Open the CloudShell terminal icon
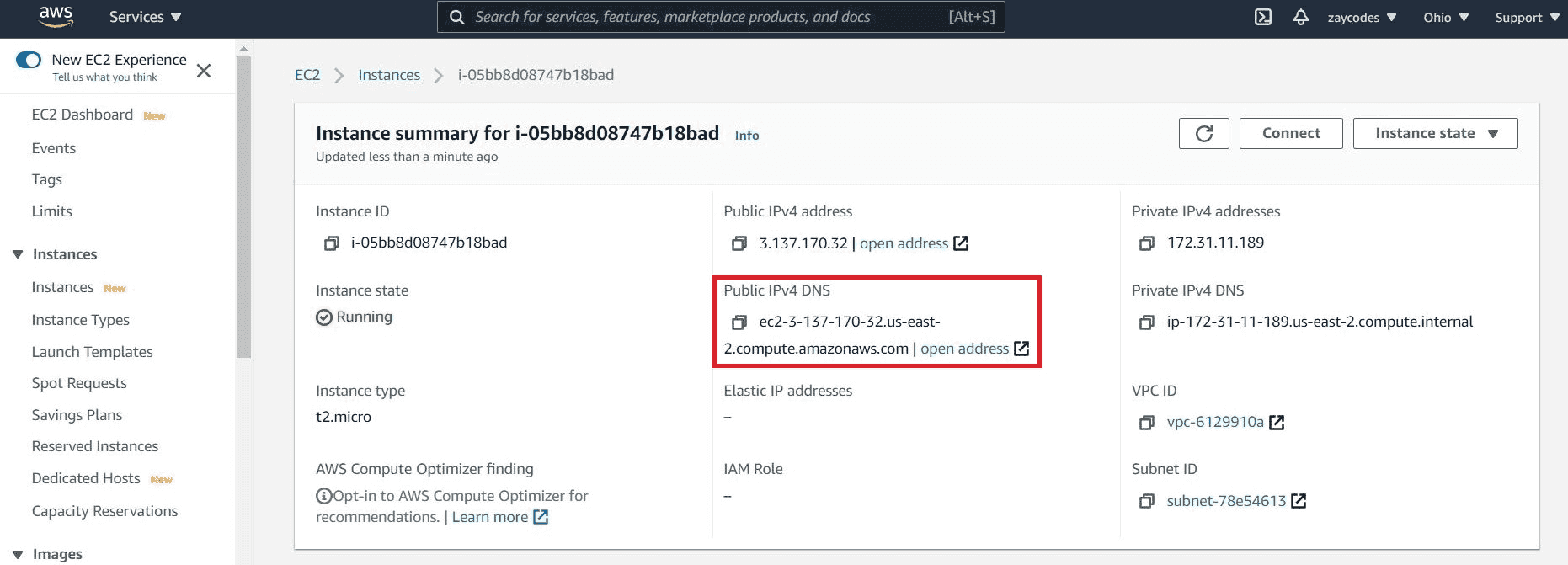 (1262, 17)
